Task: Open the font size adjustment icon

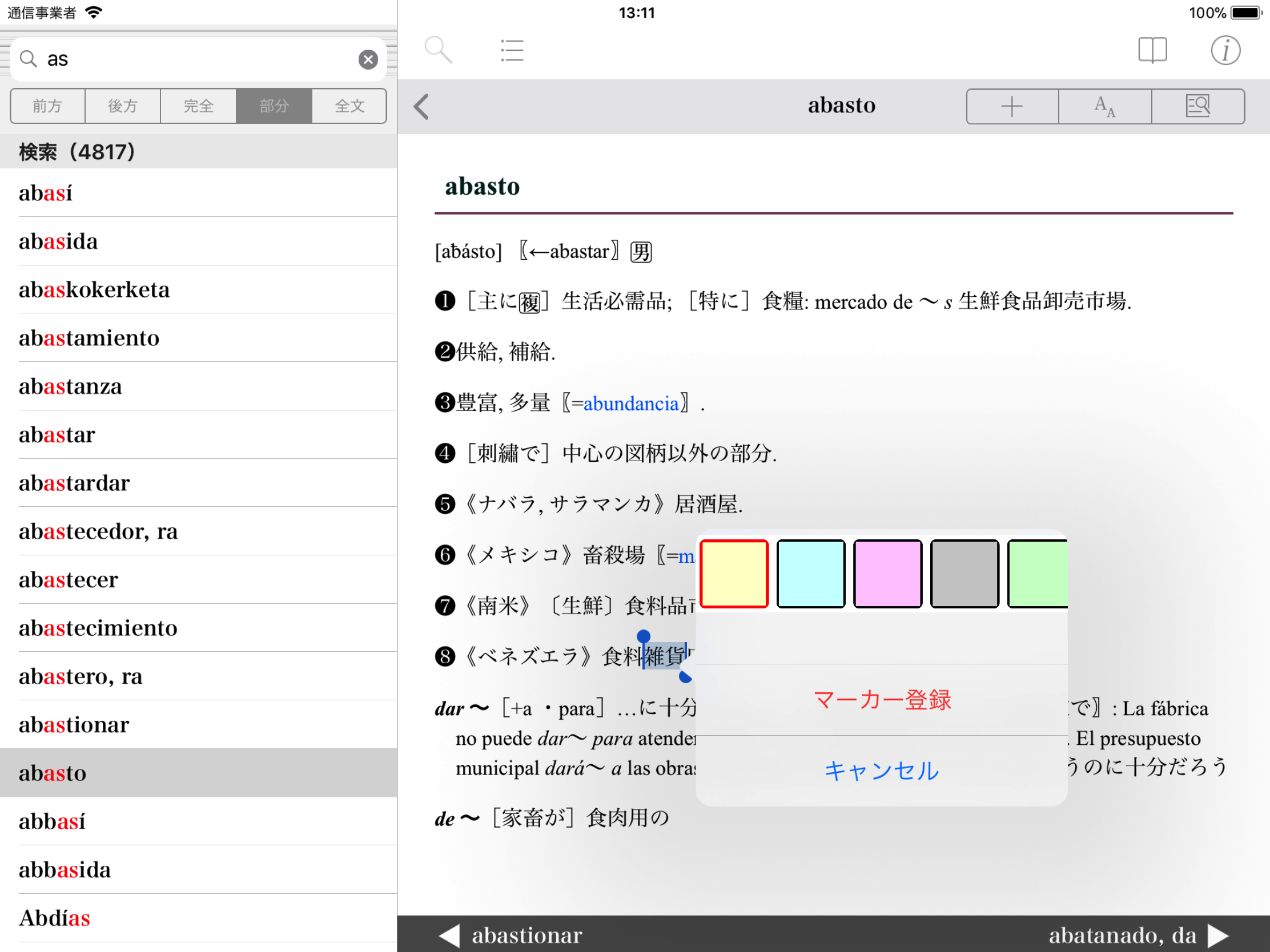Action: (1104, 106)
